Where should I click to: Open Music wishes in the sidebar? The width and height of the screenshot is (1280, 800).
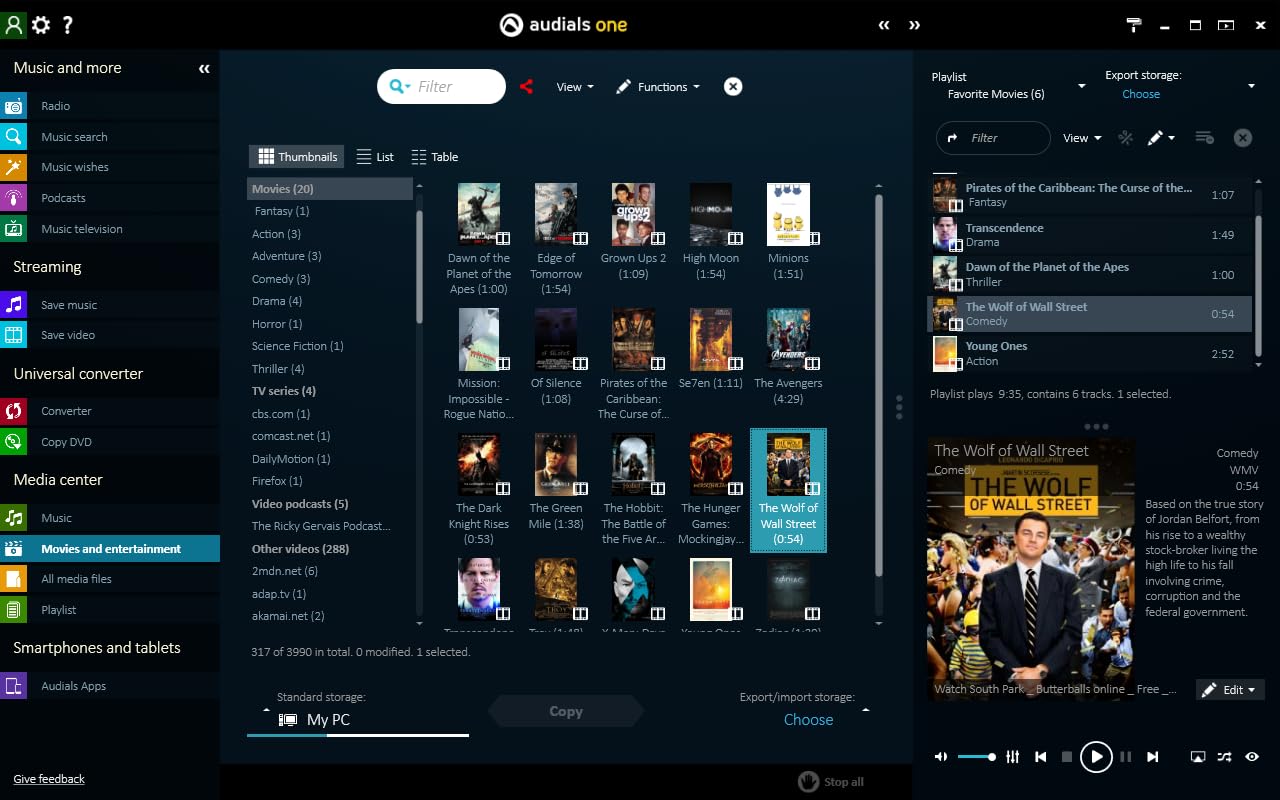point(110,167)
